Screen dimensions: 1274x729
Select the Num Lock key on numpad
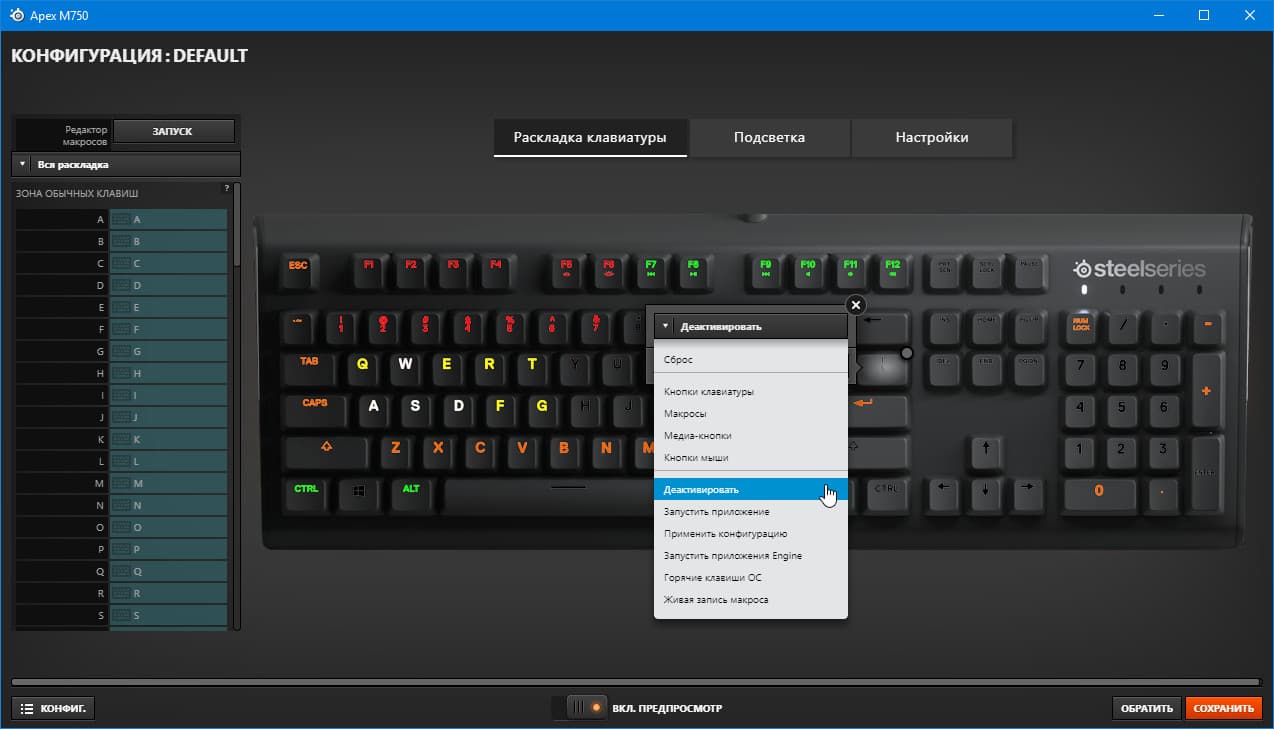click(x=1081, y=325)
